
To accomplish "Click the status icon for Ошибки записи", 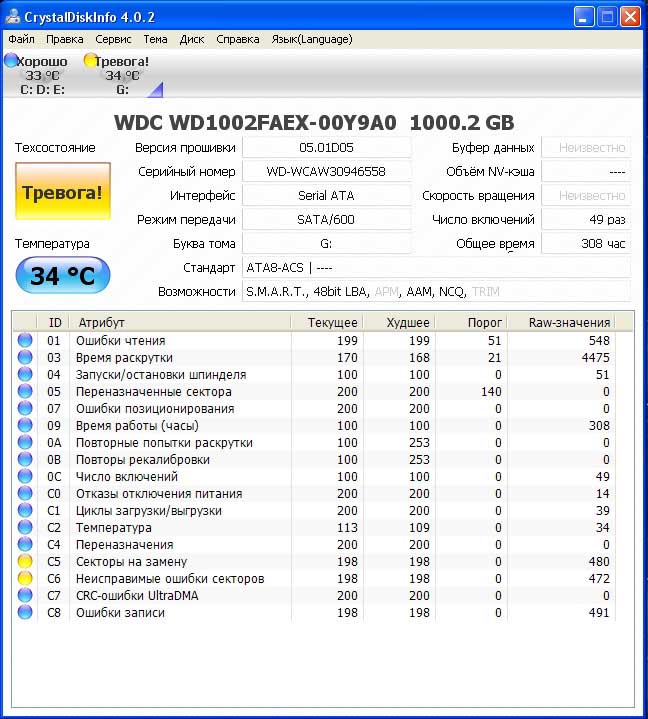I will pos(25,612).
